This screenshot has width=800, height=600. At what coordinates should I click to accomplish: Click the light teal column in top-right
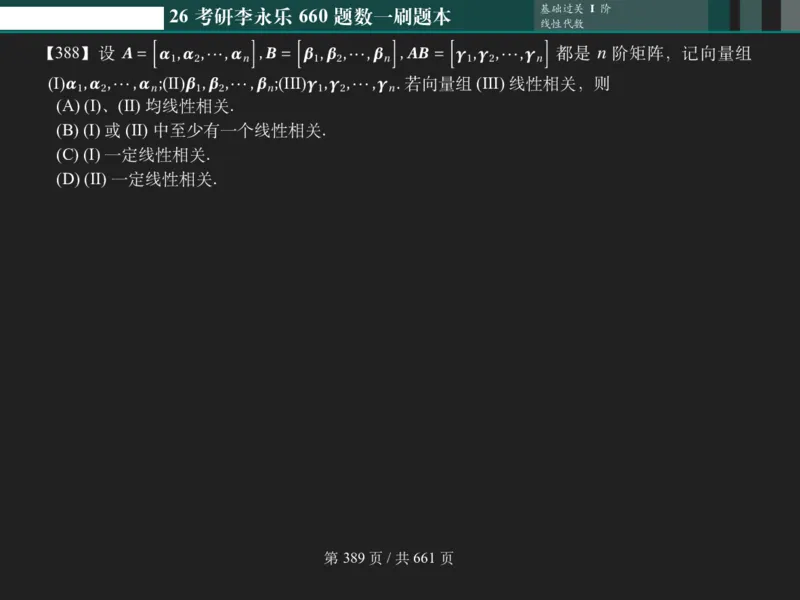click(752, 14)
